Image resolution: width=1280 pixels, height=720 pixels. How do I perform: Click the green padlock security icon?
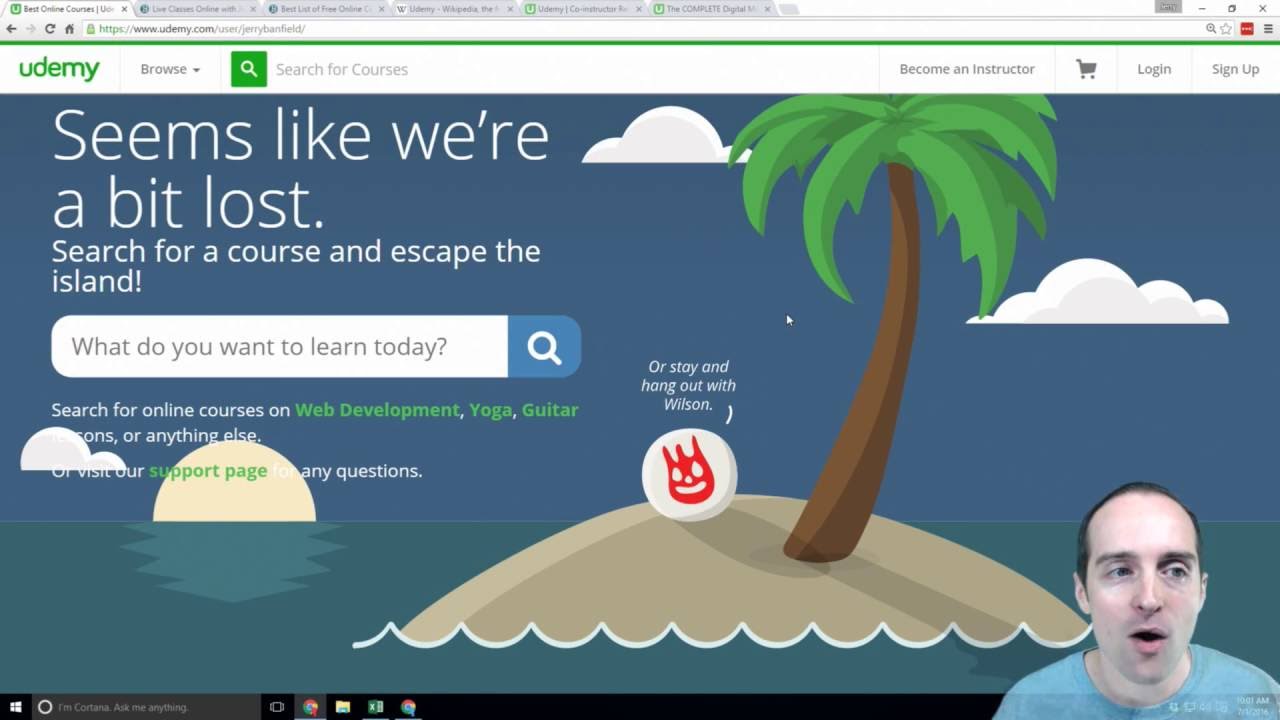point(90,29)
